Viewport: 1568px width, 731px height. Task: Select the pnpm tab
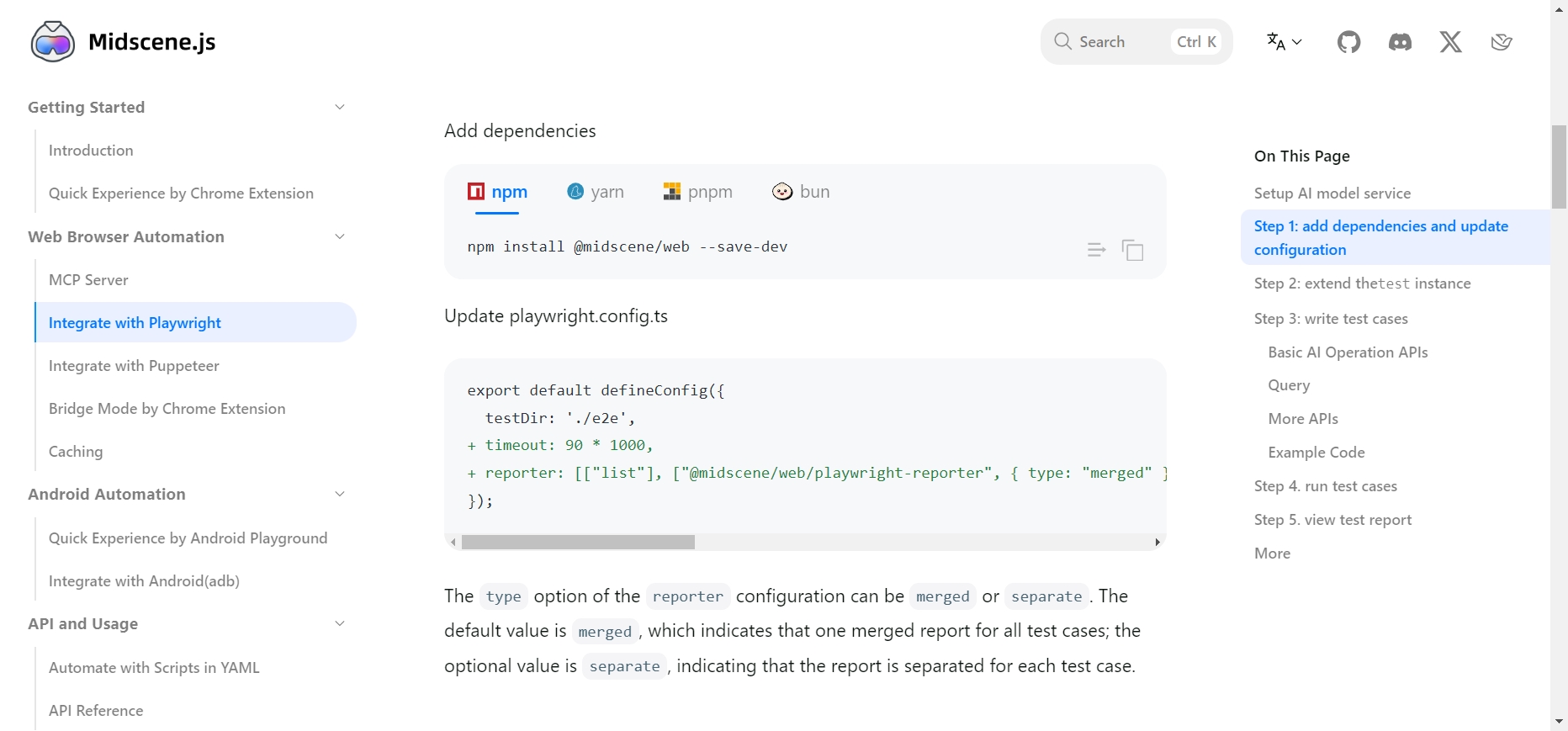698,192
